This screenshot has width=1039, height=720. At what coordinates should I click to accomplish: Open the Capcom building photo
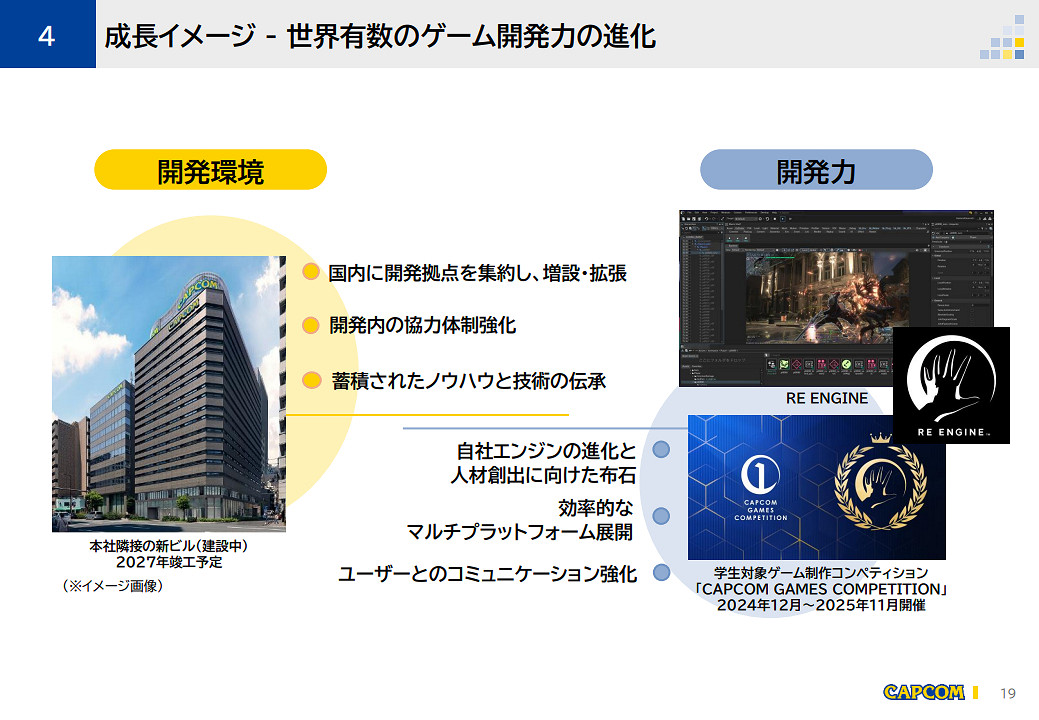[x=168, y=394]
